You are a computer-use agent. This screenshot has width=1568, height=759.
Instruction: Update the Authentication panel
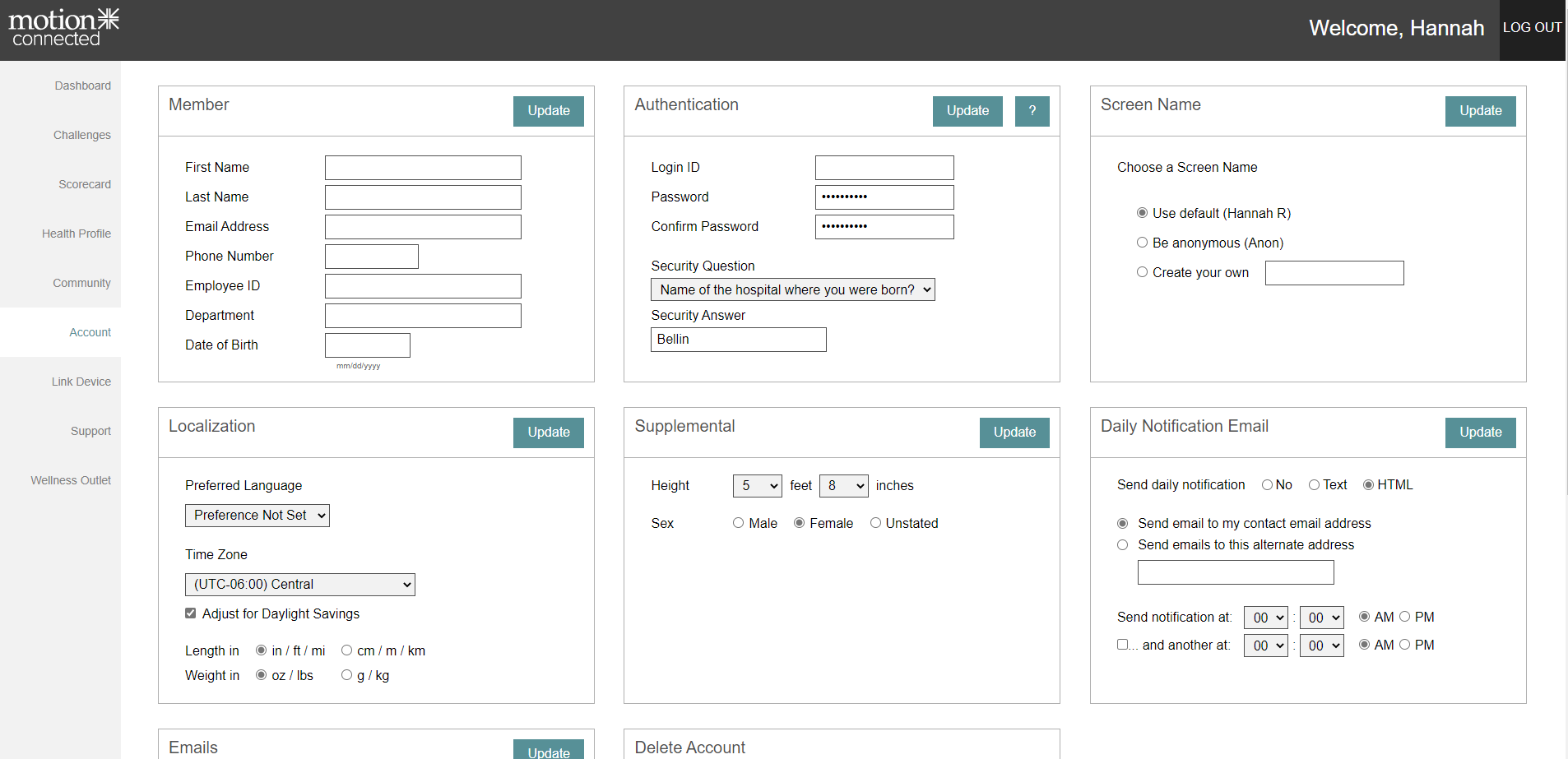(x=967, y=111)
